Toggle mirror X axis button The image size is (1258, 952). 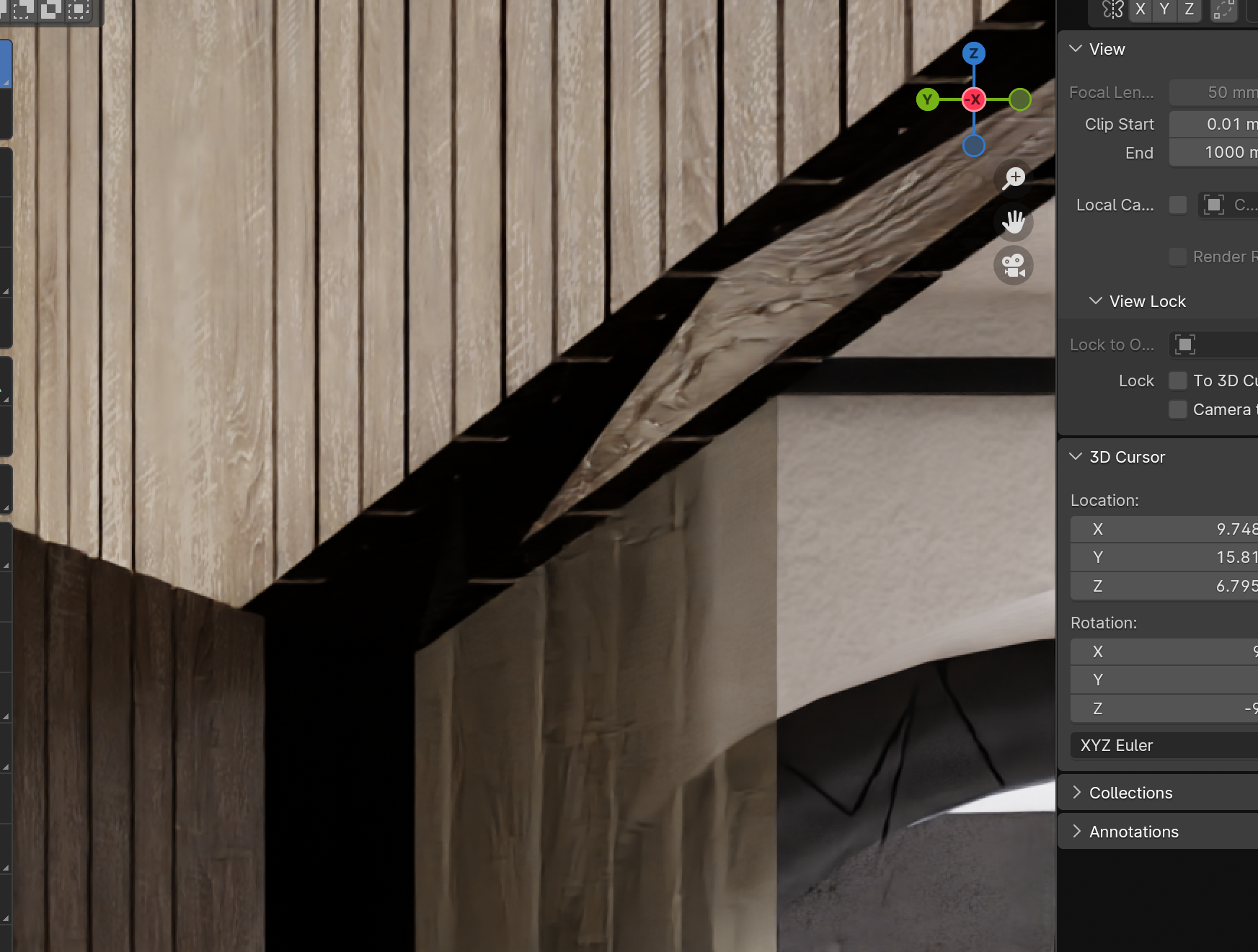tap(1140, 9)
